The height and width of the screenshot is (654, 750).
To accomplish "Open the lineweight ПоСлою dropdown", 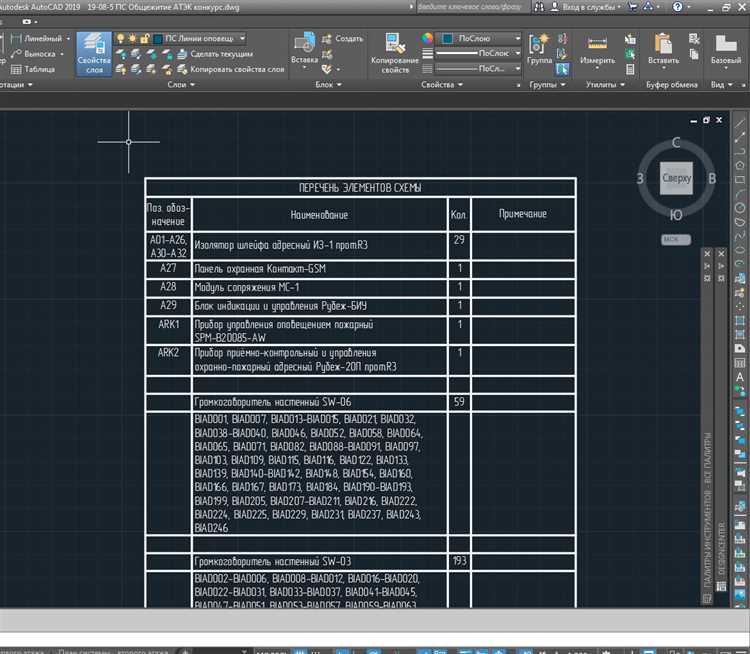I will tap(517, 53).
